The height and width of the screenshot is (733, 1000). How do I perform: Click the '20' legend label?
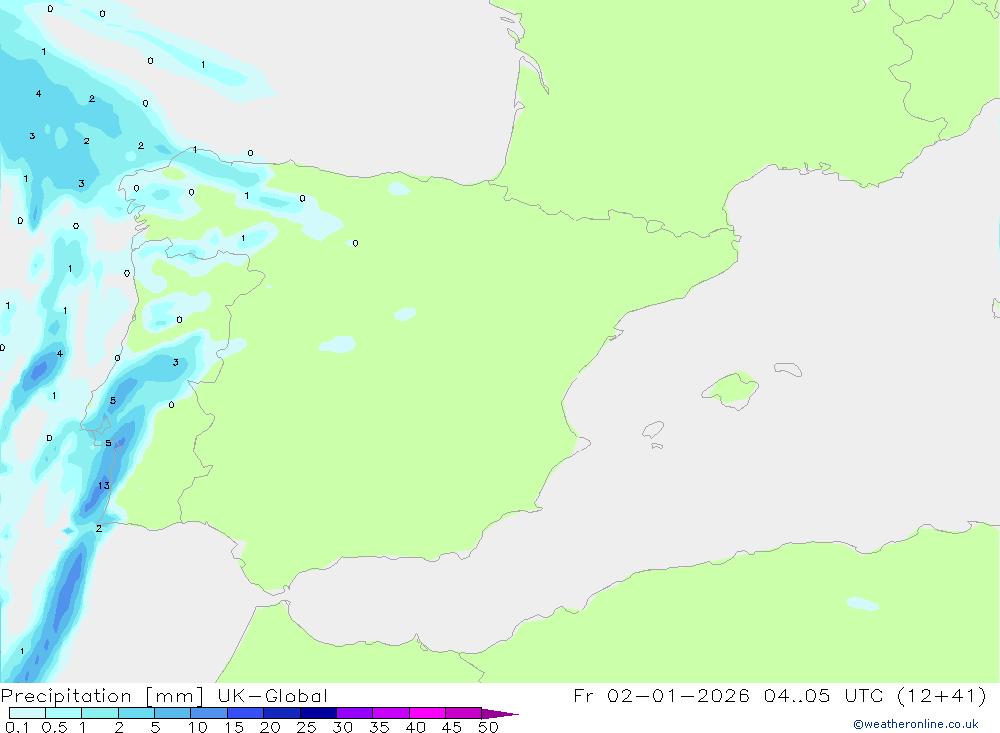coord(270,727)
